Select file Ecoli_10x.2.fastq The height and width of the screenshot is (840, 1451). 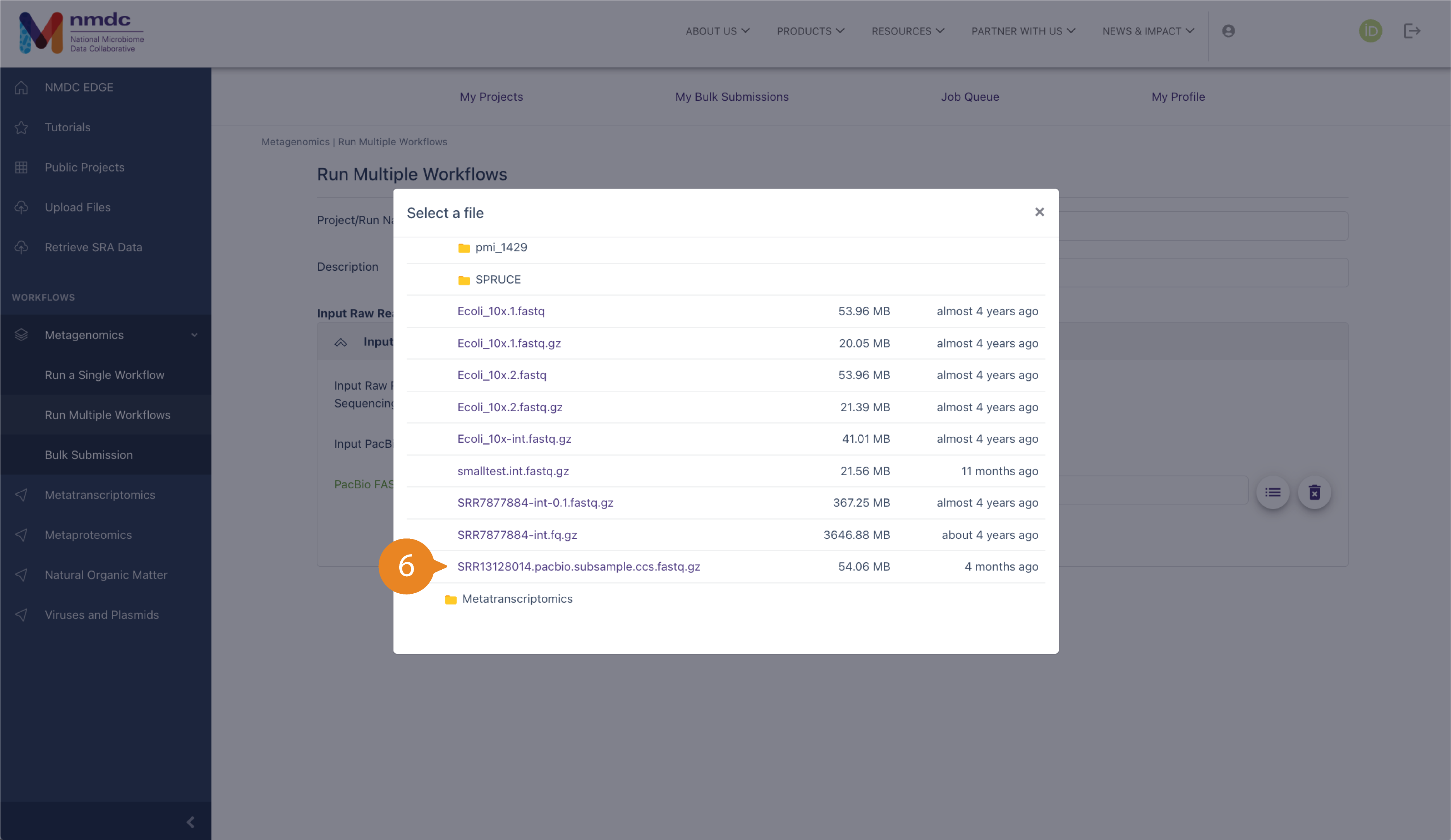pos(501,375)
